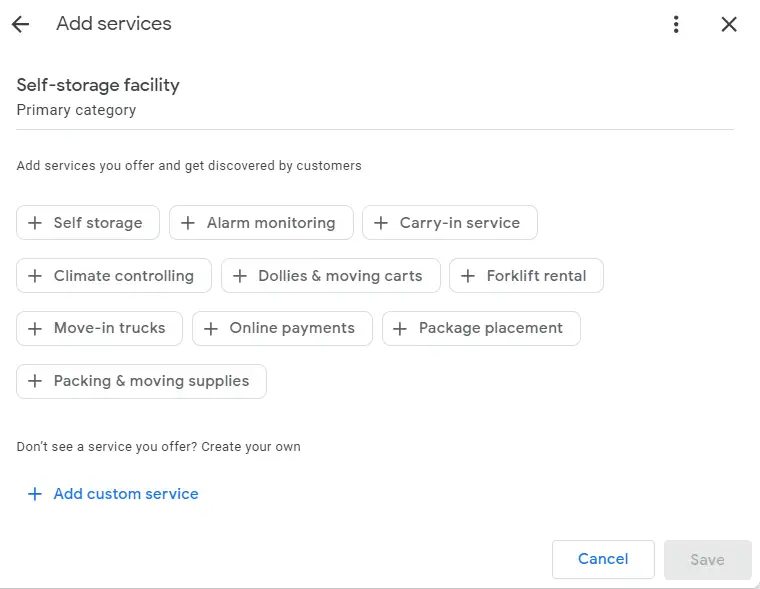Select the Dollies & moving carts chip
This screenshot has width=760, height=589.
(331, 275)
